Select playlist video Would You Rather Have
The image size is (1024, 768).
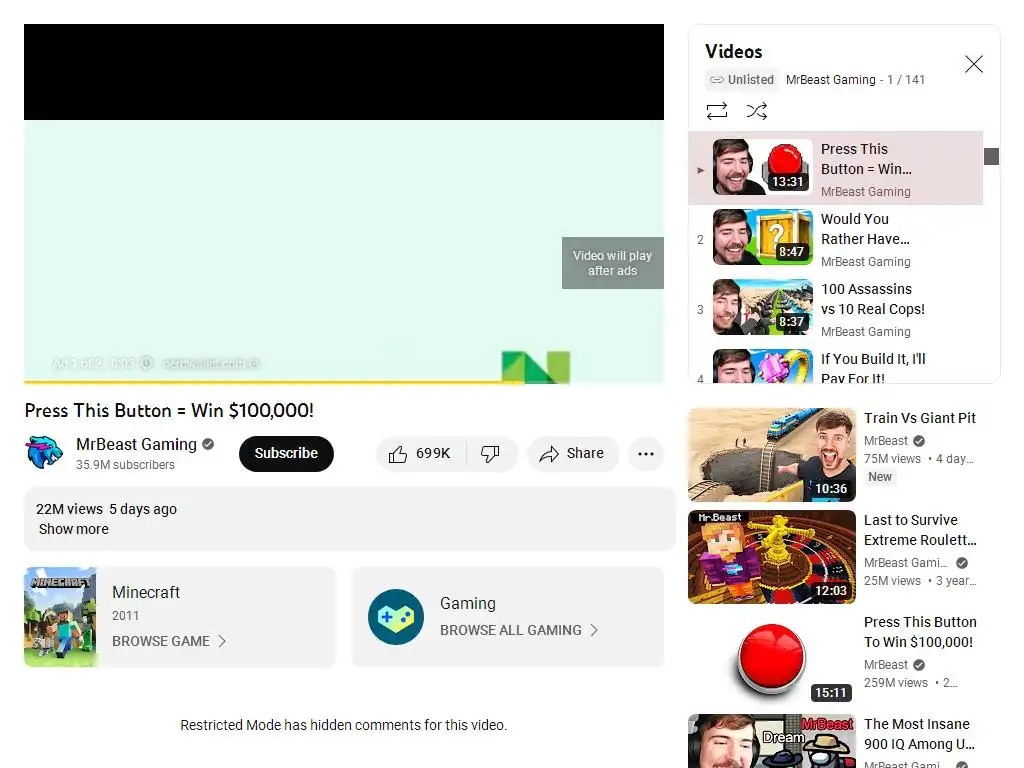[835, 239]
